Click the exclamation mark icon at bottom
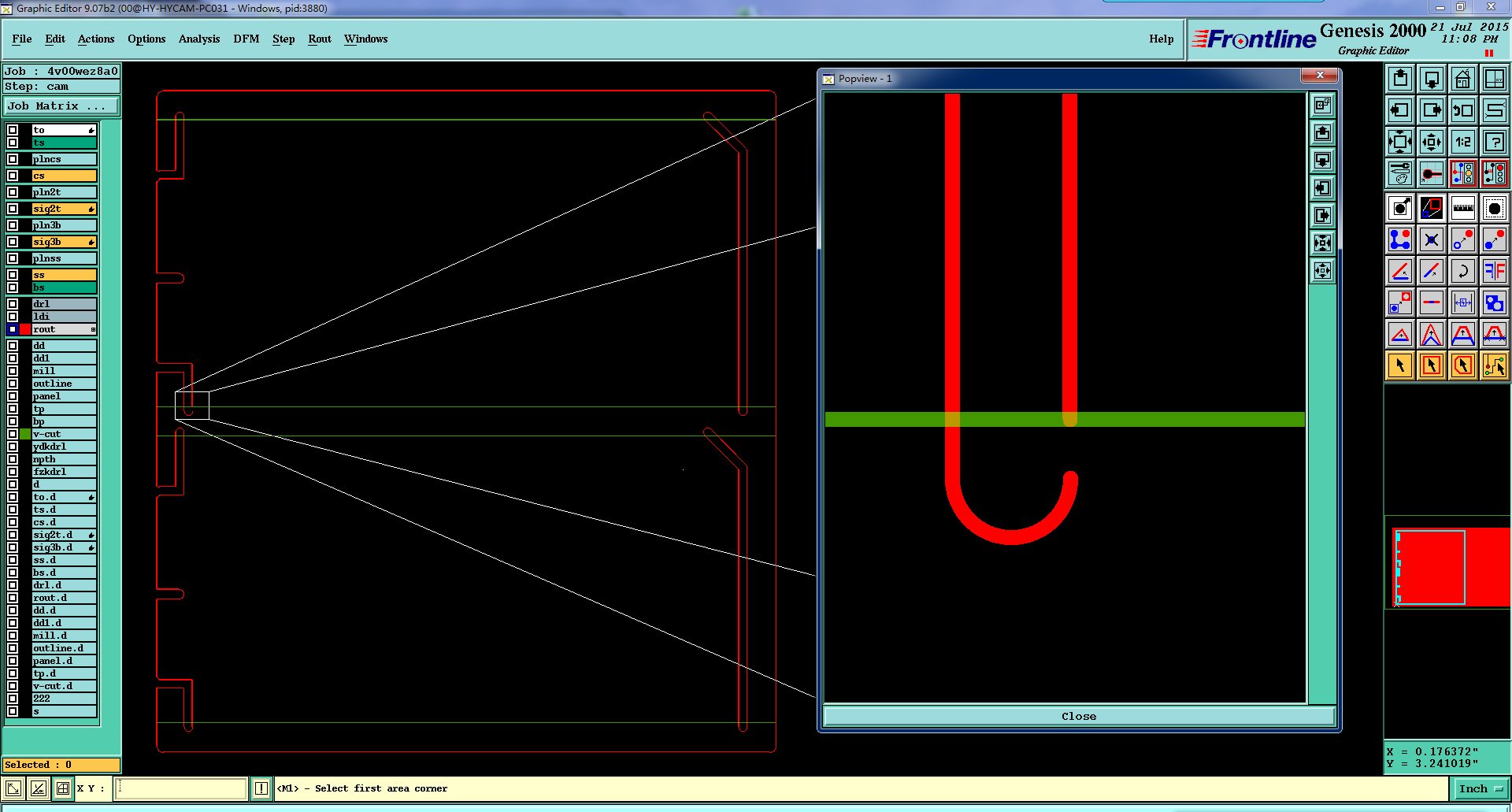This screenshot has width=1512, height=812. (261, 788)
